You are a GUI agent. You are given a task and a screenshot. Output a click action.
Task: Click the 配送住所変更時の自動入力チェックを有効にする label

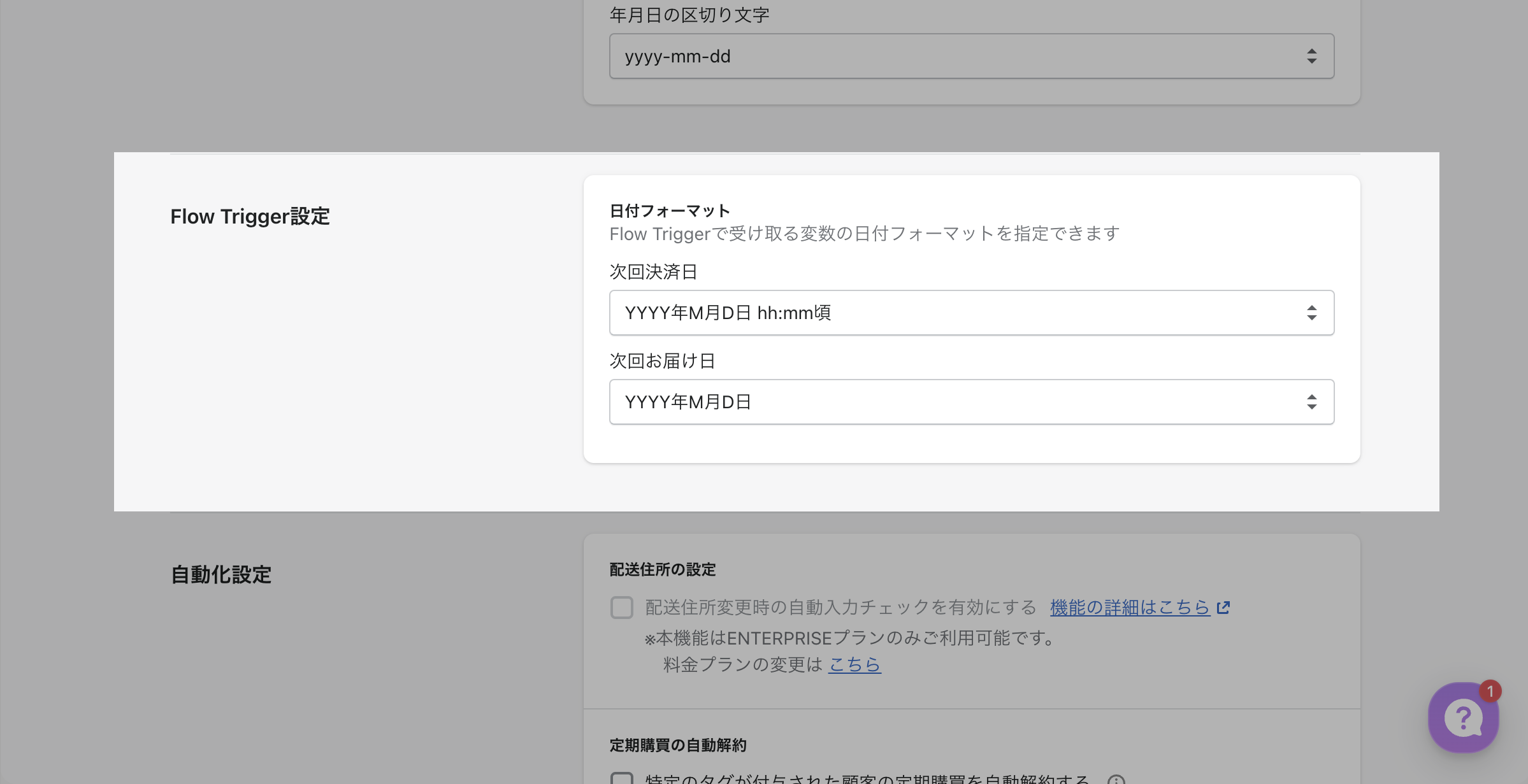(x=840, y=608)
